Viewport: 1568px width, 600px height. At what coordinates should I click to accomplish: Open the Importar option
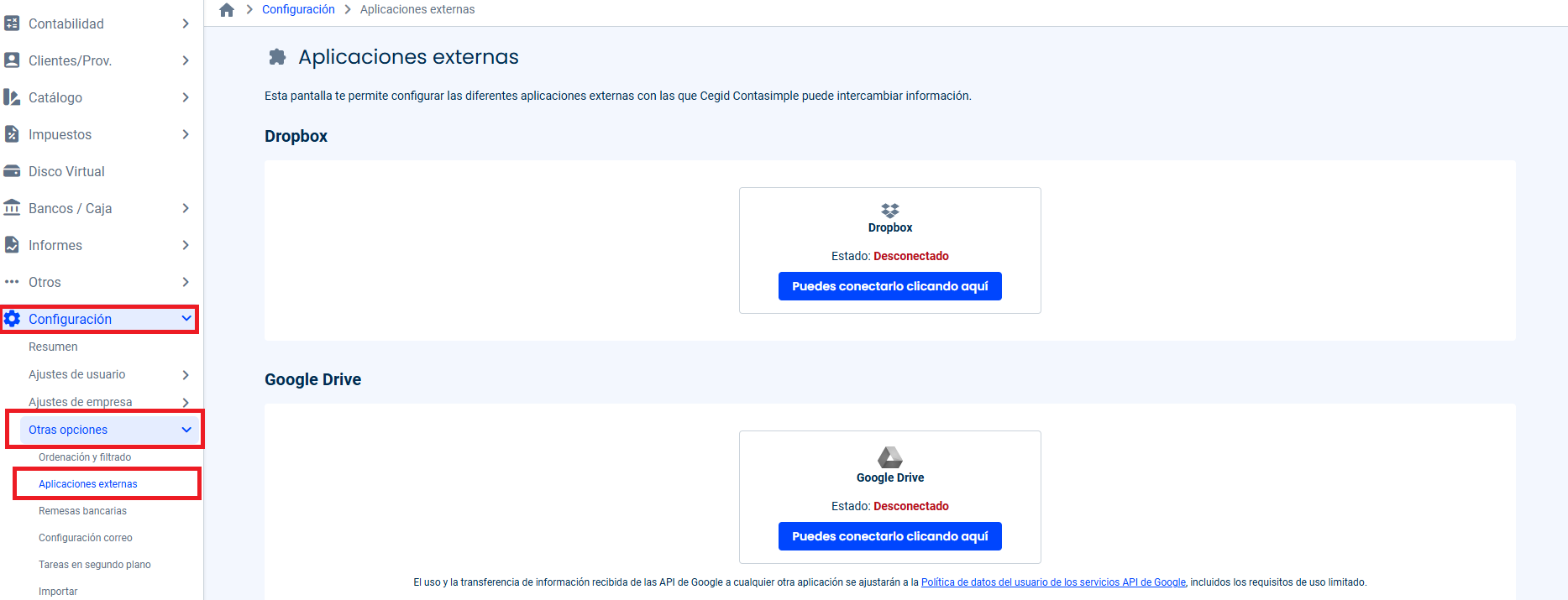58,592
